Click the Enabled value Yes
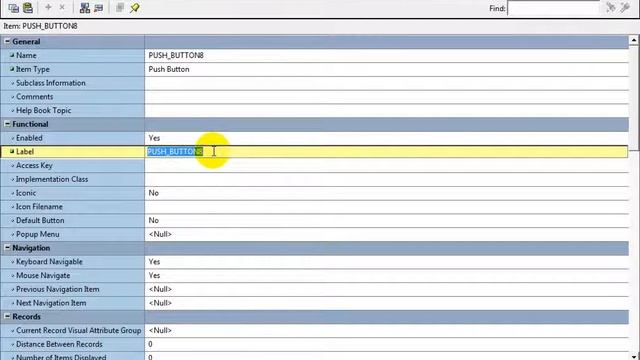Viewport: 640px width, 360px height. click(x=154, y=138)
